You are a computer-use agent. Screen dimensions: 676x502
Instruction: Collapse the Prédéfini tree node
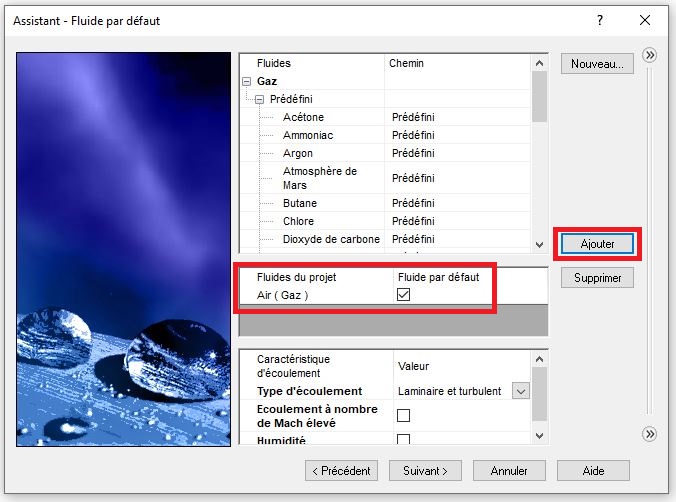260,100
